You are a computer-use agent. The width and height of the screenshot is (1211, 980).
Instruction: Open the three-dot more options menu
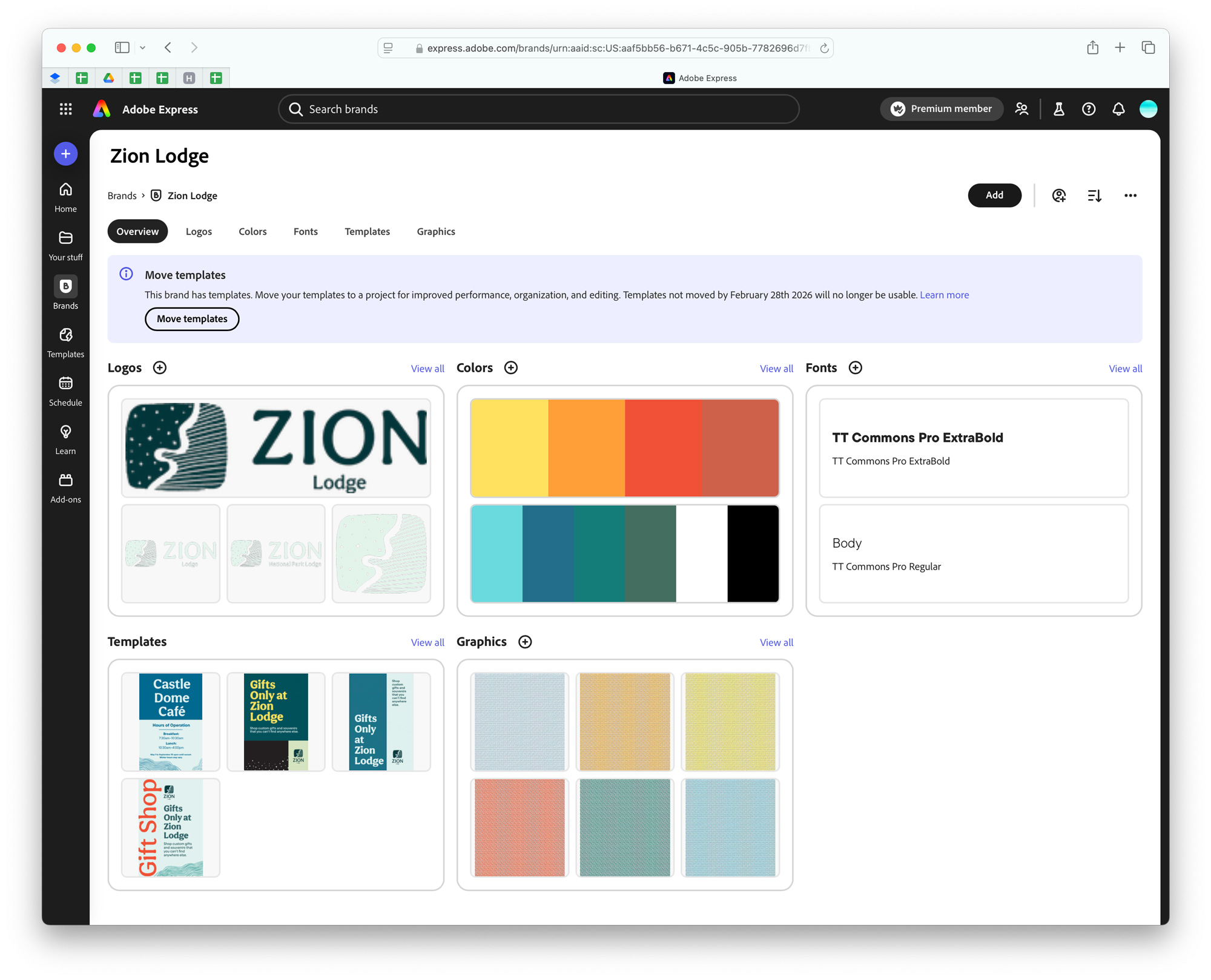click(x=1130, y=196)
